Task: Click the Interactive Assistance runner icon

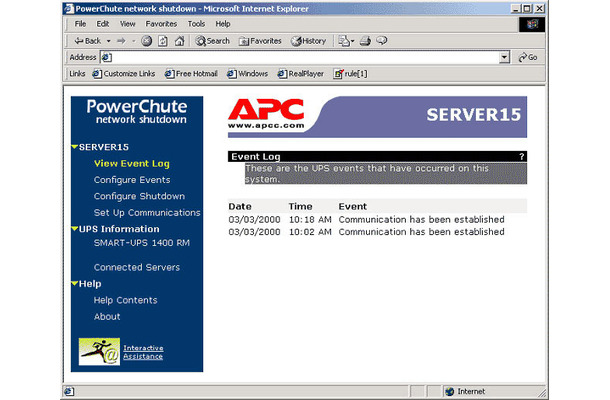Action: click(x=99, y=351)
